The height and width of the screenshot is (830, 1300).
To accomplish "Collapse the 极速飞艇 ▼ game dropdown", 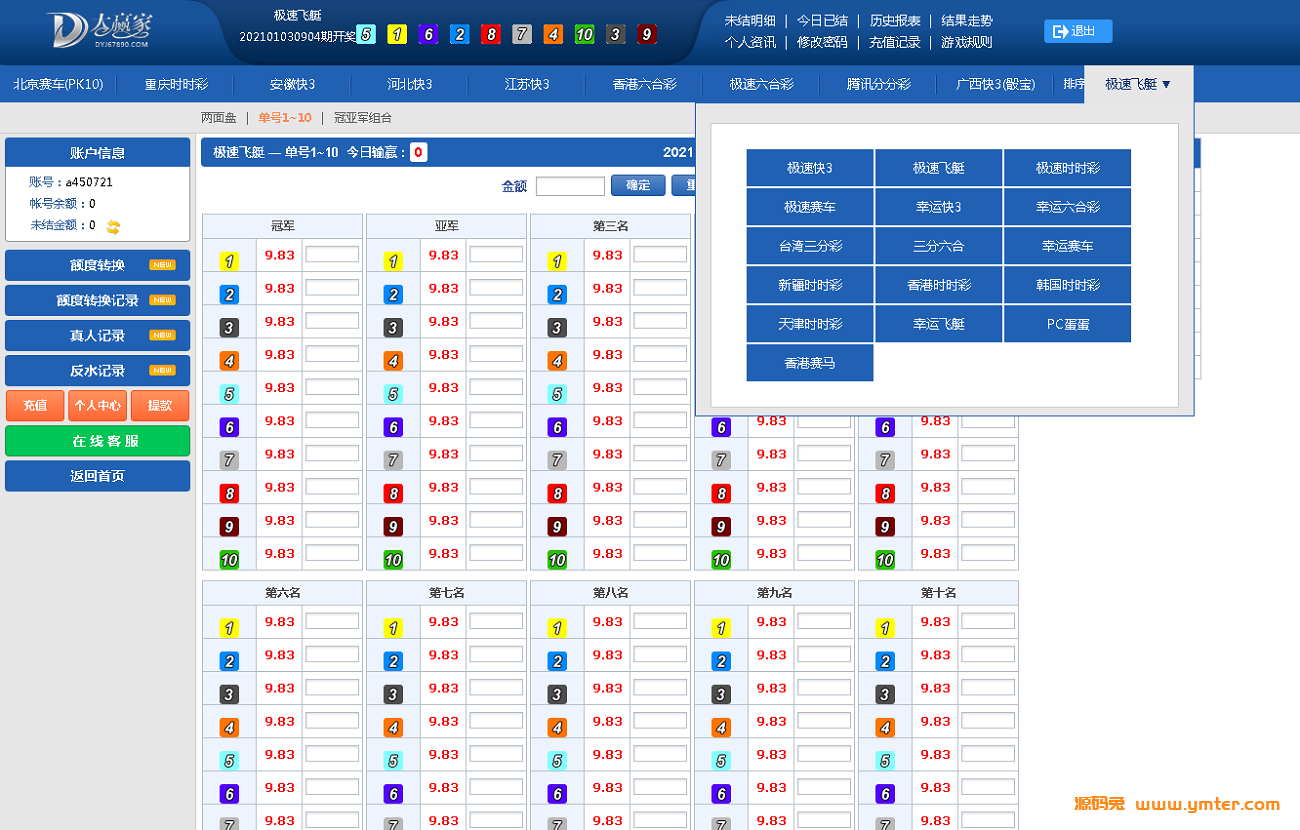I will point(1138,84).
